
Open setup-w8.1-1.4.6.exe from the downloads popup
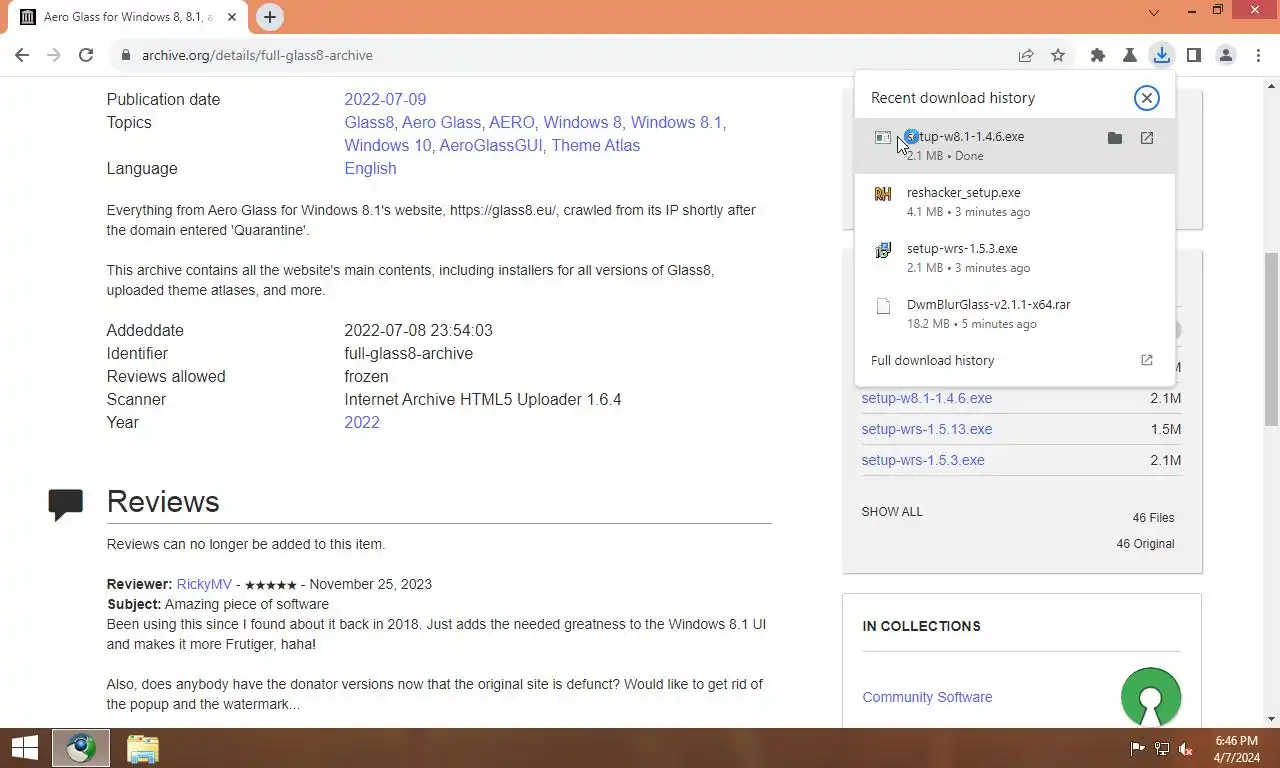point(1147,138)
